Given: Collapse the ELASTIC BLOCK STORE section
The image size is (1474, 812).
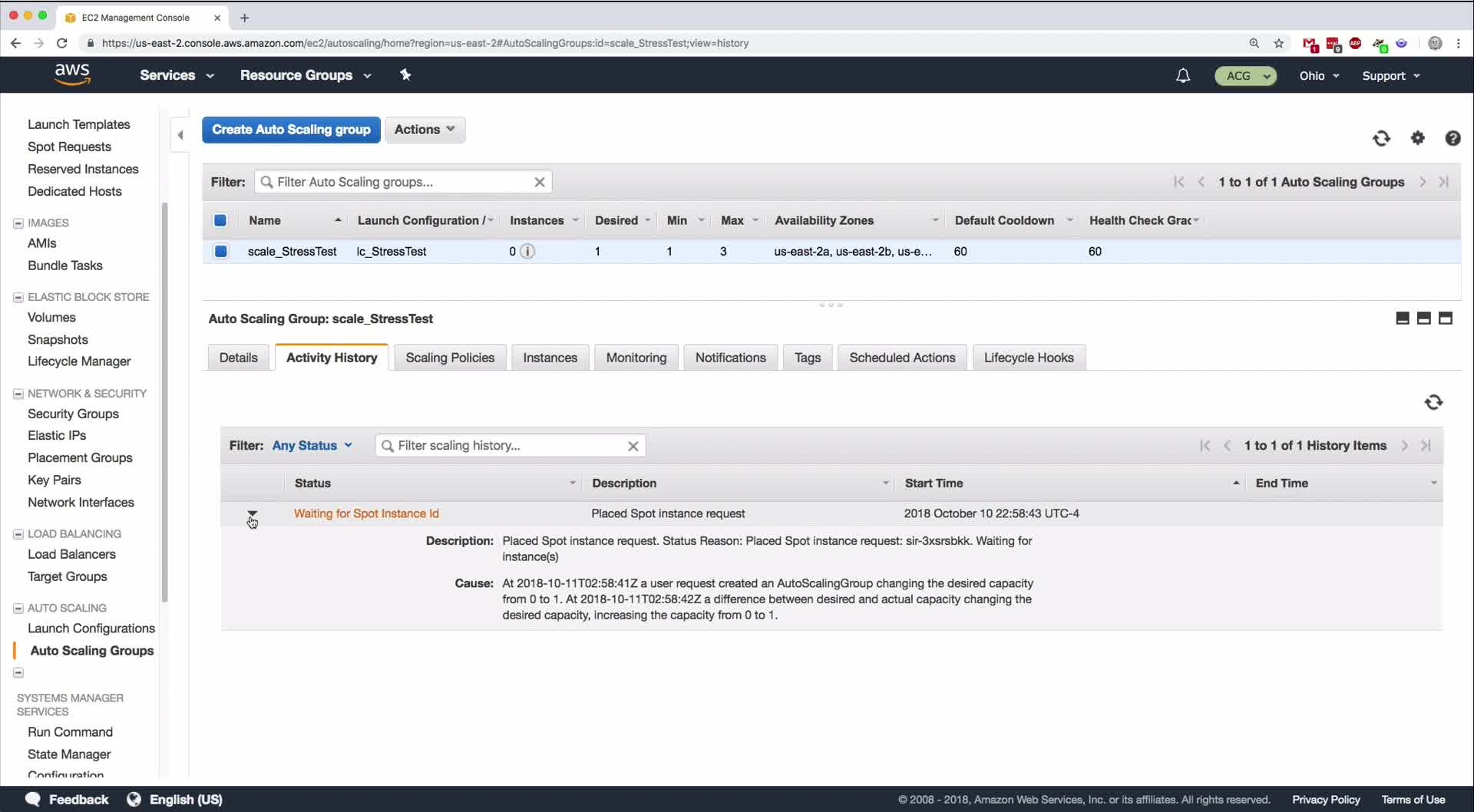Looking at the screenshot, I should [x=18, y=297].
